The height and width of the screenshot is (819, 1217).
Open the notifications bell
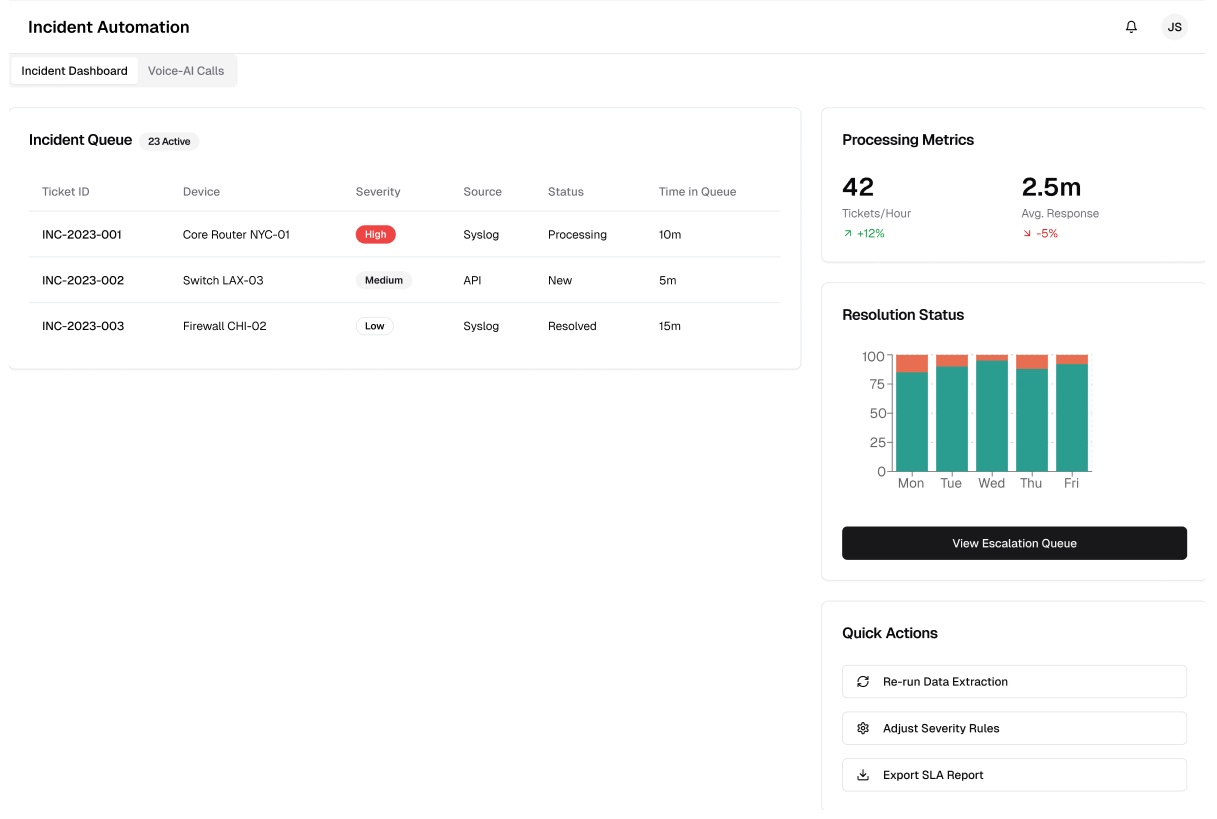(x=1131, y=27)
